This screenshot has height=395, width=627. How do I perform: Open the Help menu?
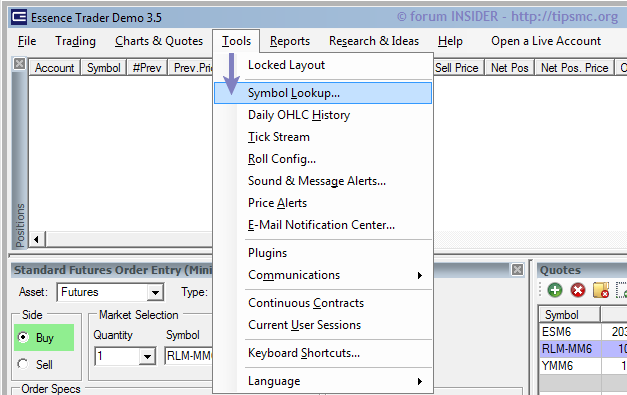pos(450,41)
